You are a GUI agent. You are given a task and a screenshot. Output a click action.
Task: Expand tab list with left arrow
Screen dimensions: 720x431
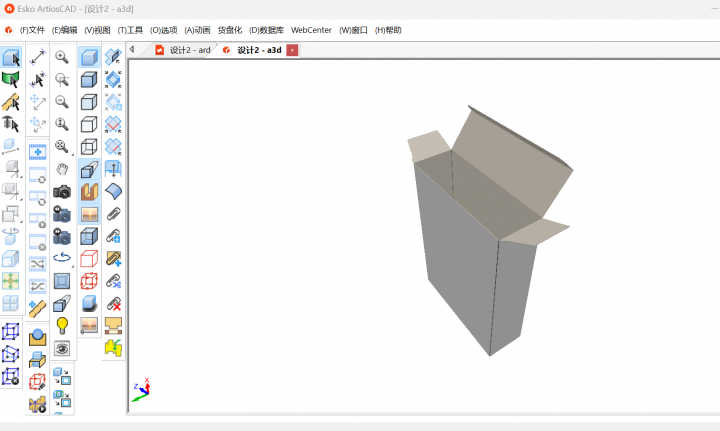coord(133,49)
